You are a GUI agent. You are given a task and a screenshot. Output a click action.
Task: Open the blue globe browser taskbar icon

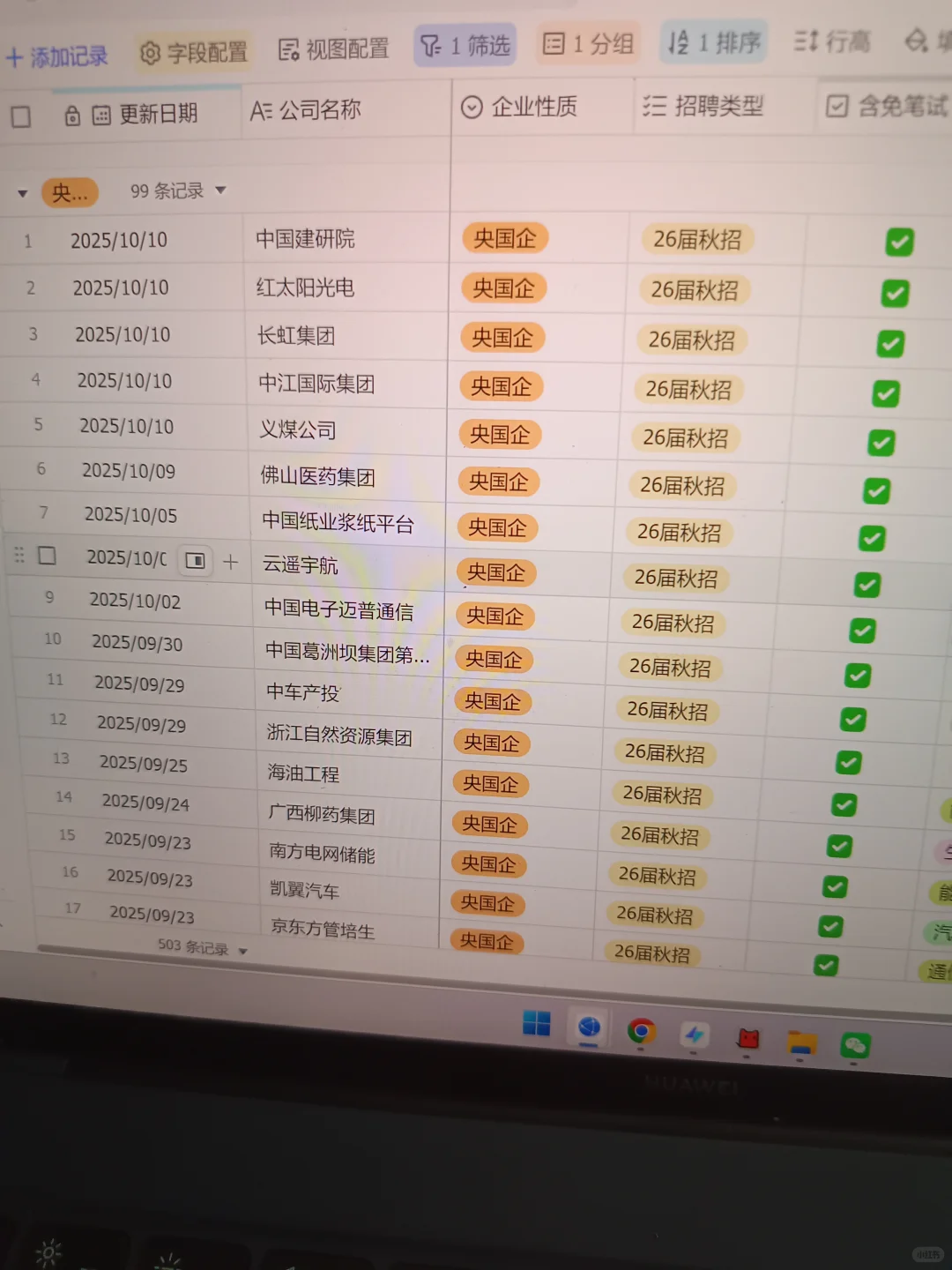(589, 1027)
